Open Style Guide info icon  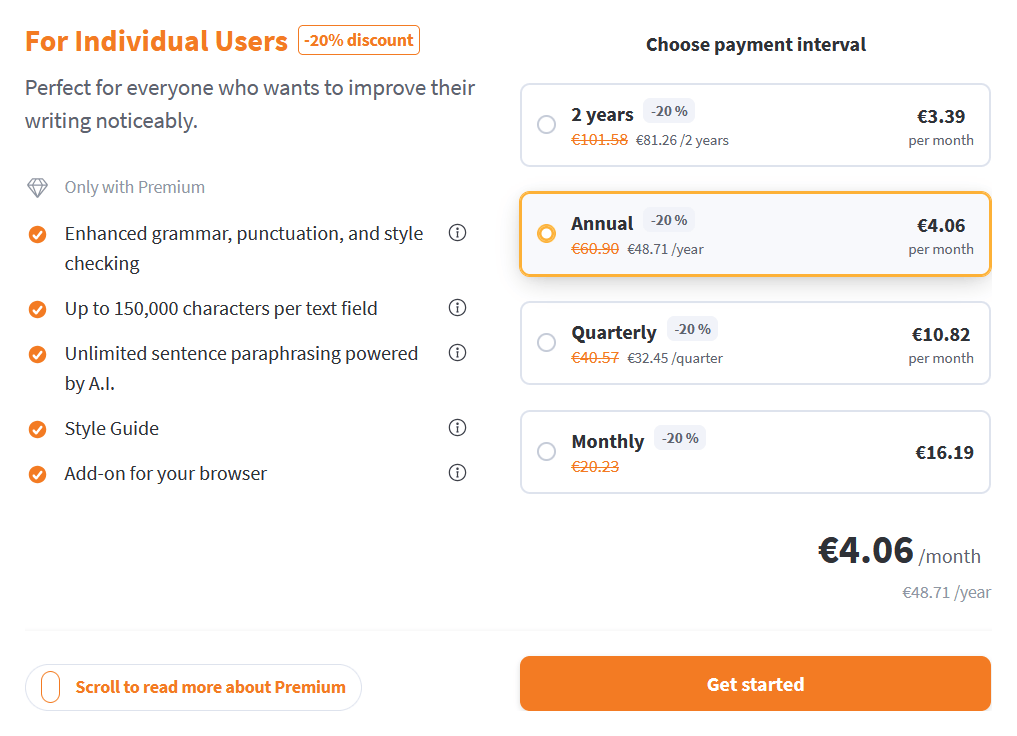[x=457, y=428]
